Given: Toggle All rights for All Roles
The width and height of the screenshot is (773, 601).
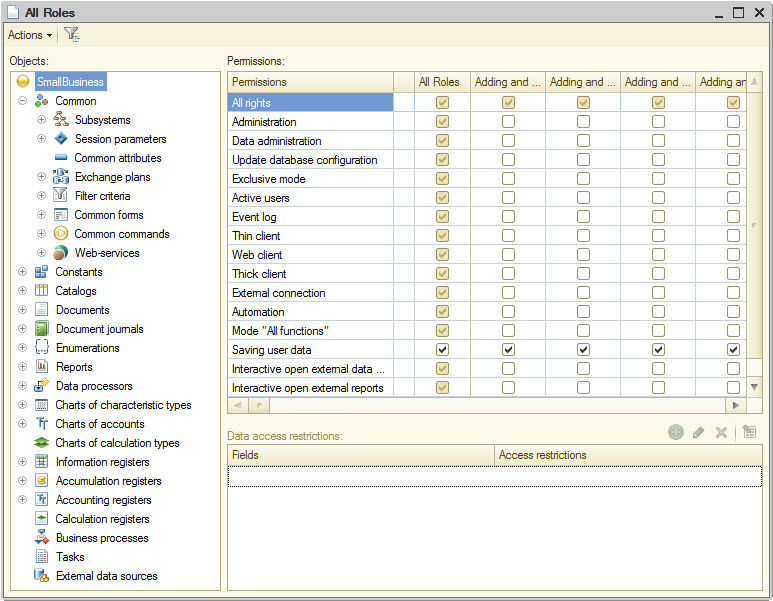Looking at the screenshot, I should [x=442, y=103].
